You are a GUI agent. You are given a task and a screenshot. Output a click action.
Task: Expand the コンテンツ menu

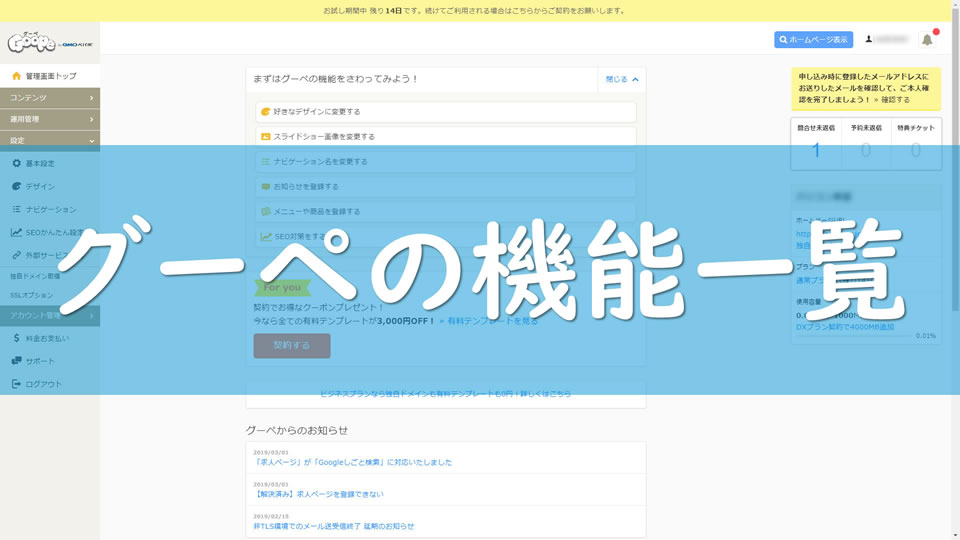[50, 98]
